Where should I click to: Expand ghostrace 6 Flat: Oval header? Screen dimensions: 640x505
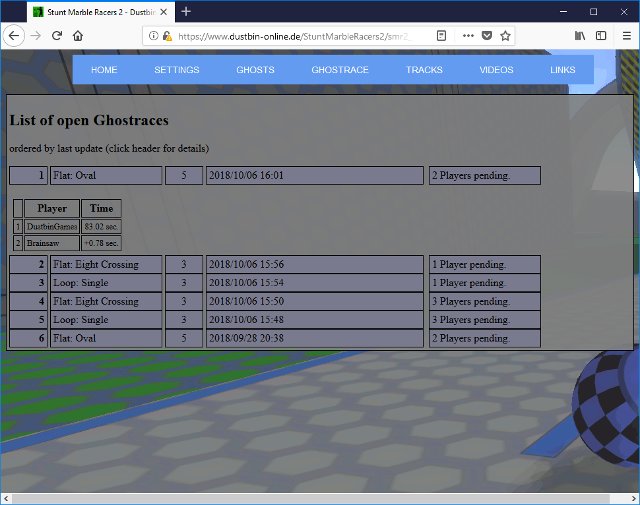(x=106, y=338)
